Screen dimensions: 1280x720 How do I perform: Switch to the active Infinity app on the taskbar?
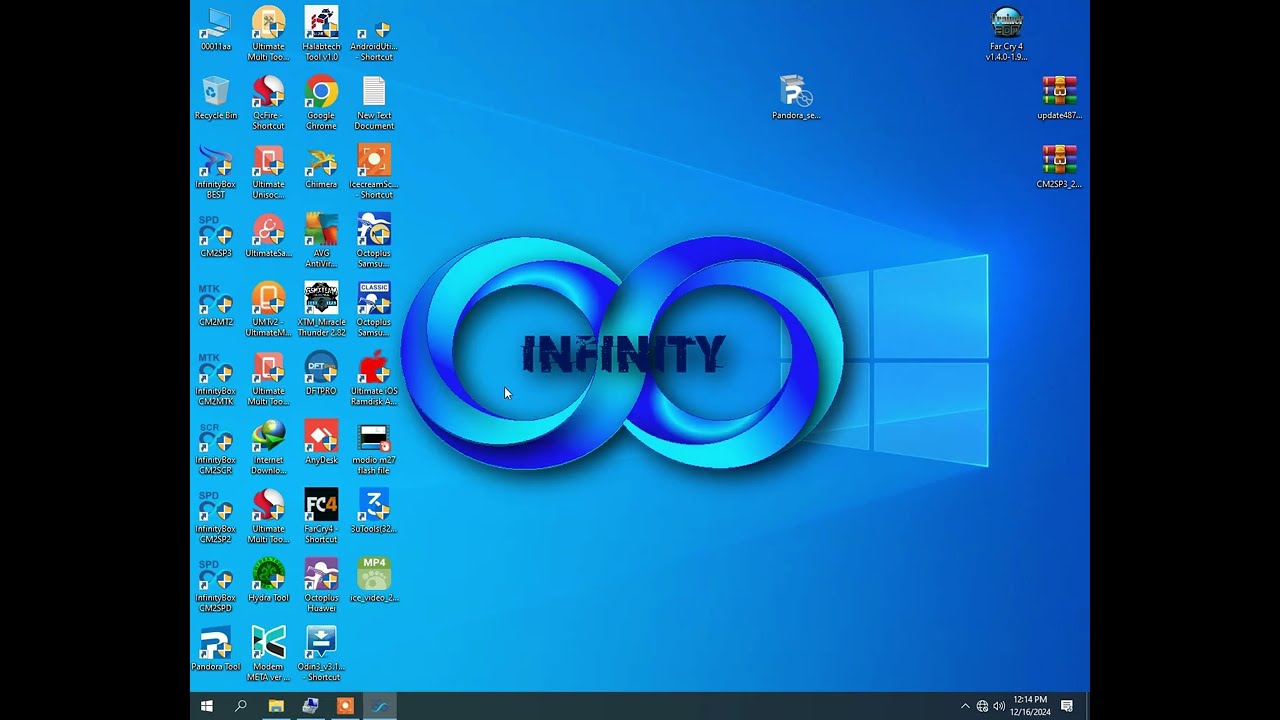pos(379,706)
